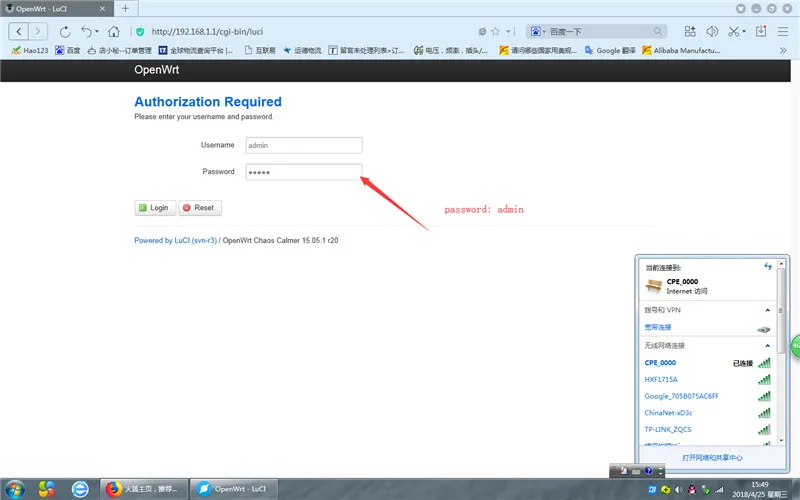
Task: Click the Username input field
Action: (x=304, y=145)
